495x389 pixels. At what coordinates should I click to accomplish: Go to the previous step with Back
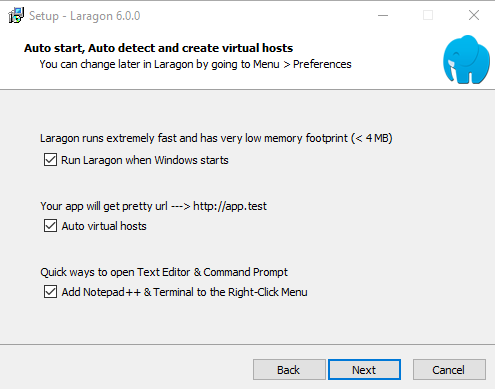[x=289, y=369]
